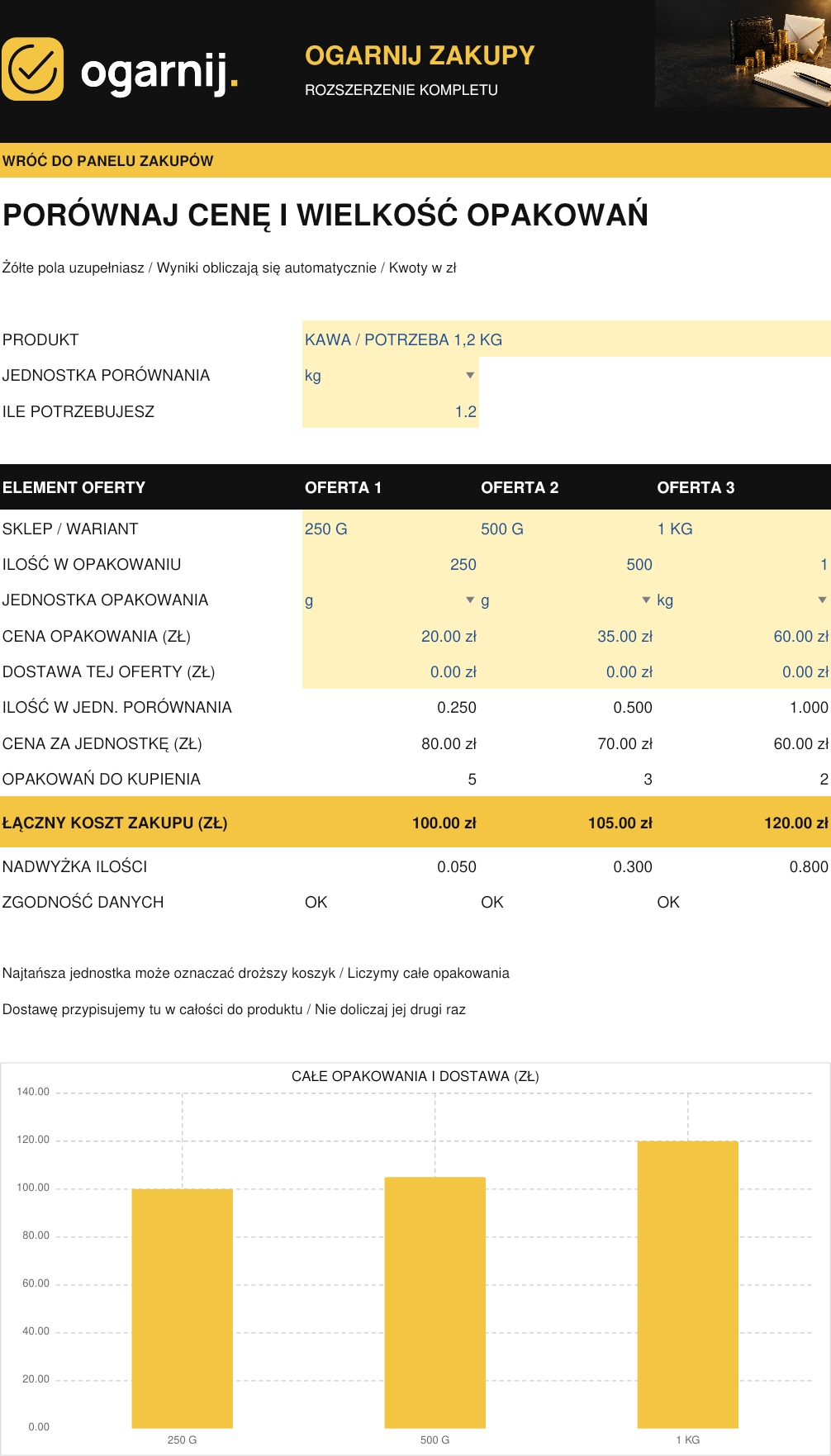Select the PRODUKT field with KAWA text
Screen dimensions: 831x1456
click(x=567, y=339)
